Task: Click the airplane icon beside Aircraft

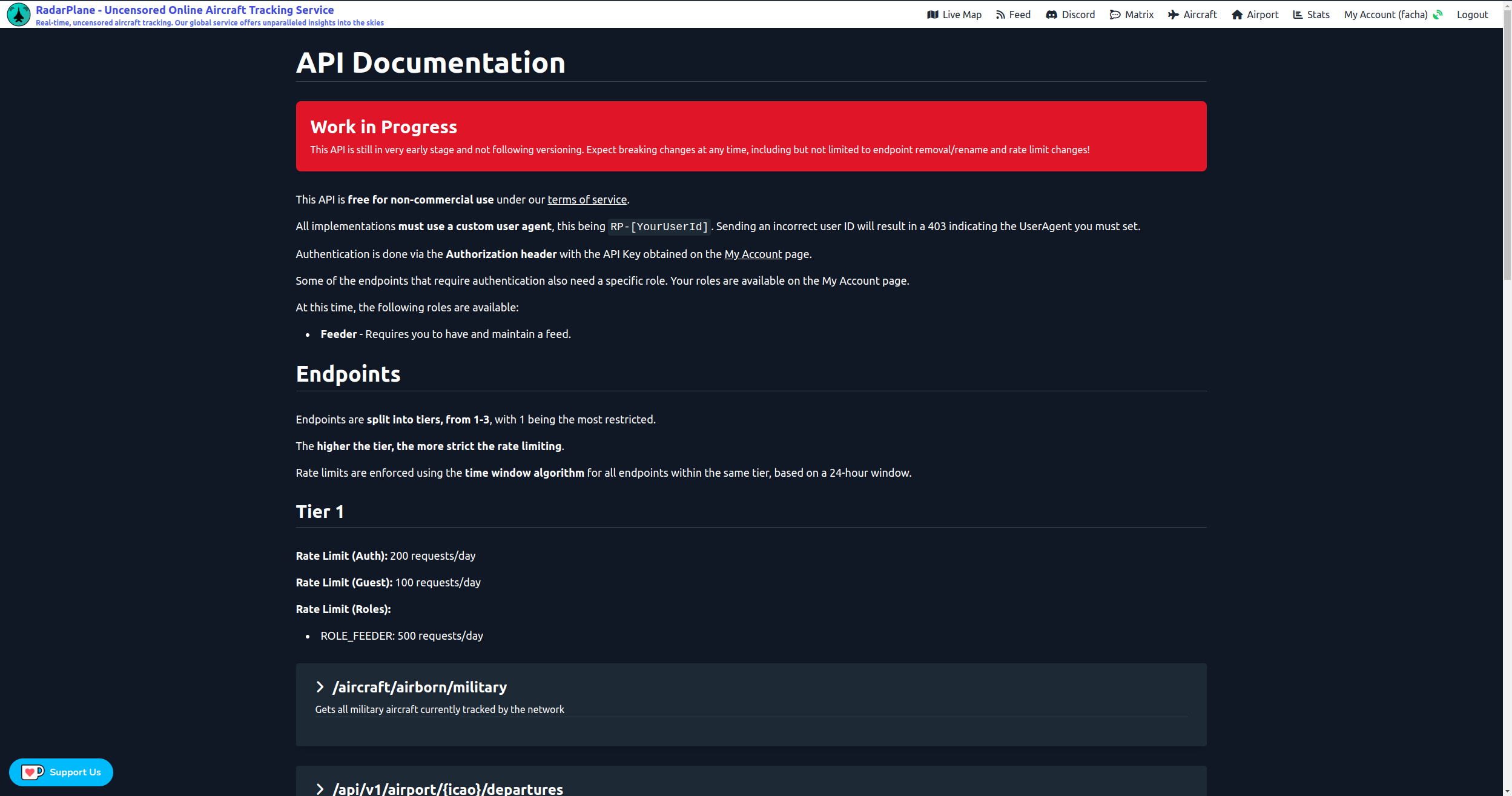Action: [x=1174, y=15]
